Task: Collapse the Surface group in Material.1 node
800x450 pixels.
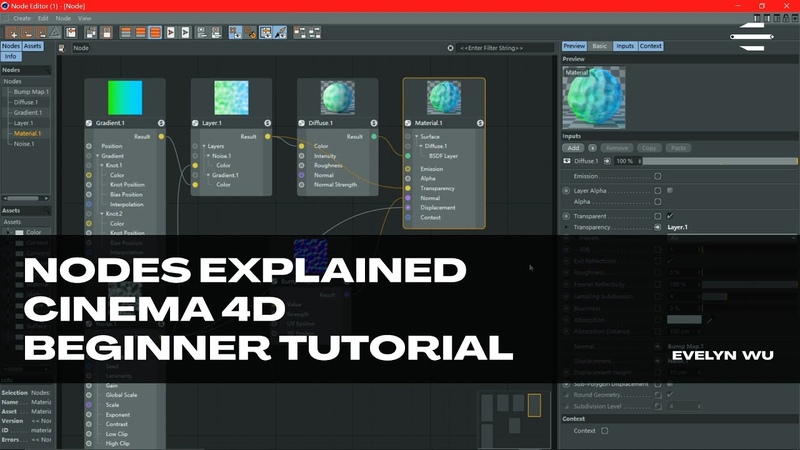Action: [417, 137]
